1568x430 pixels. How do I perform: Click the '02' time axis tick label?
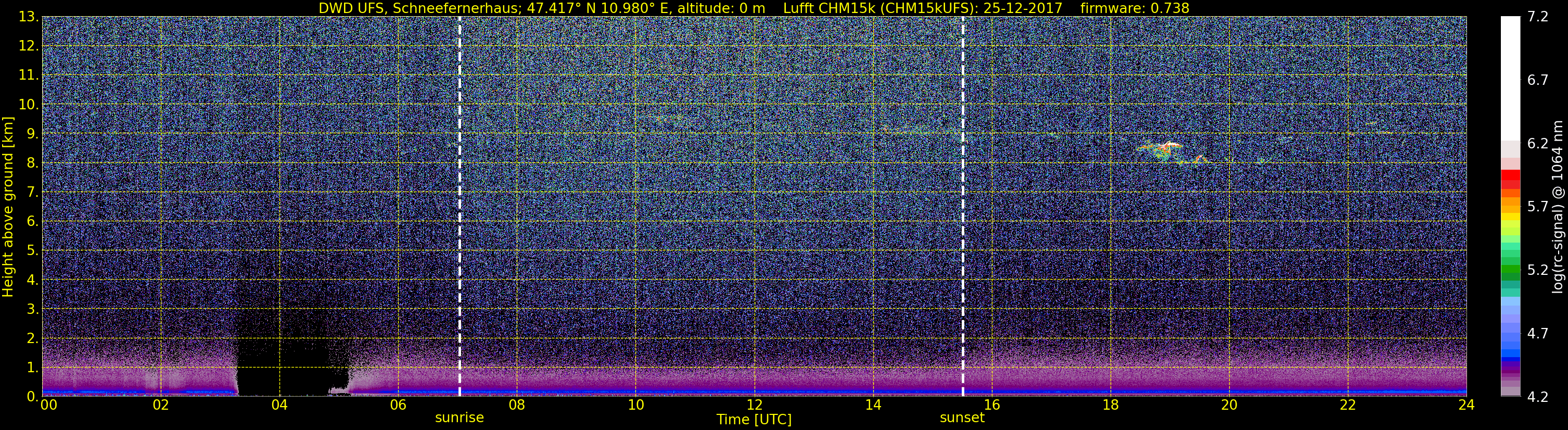[161, 406]
